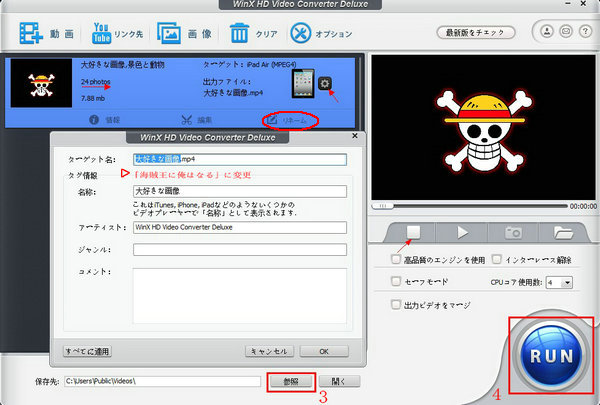The height and width of the screenshot is (405, 600).
Task: Open the output folder icon under the preview
Action: tap(563, 232)
